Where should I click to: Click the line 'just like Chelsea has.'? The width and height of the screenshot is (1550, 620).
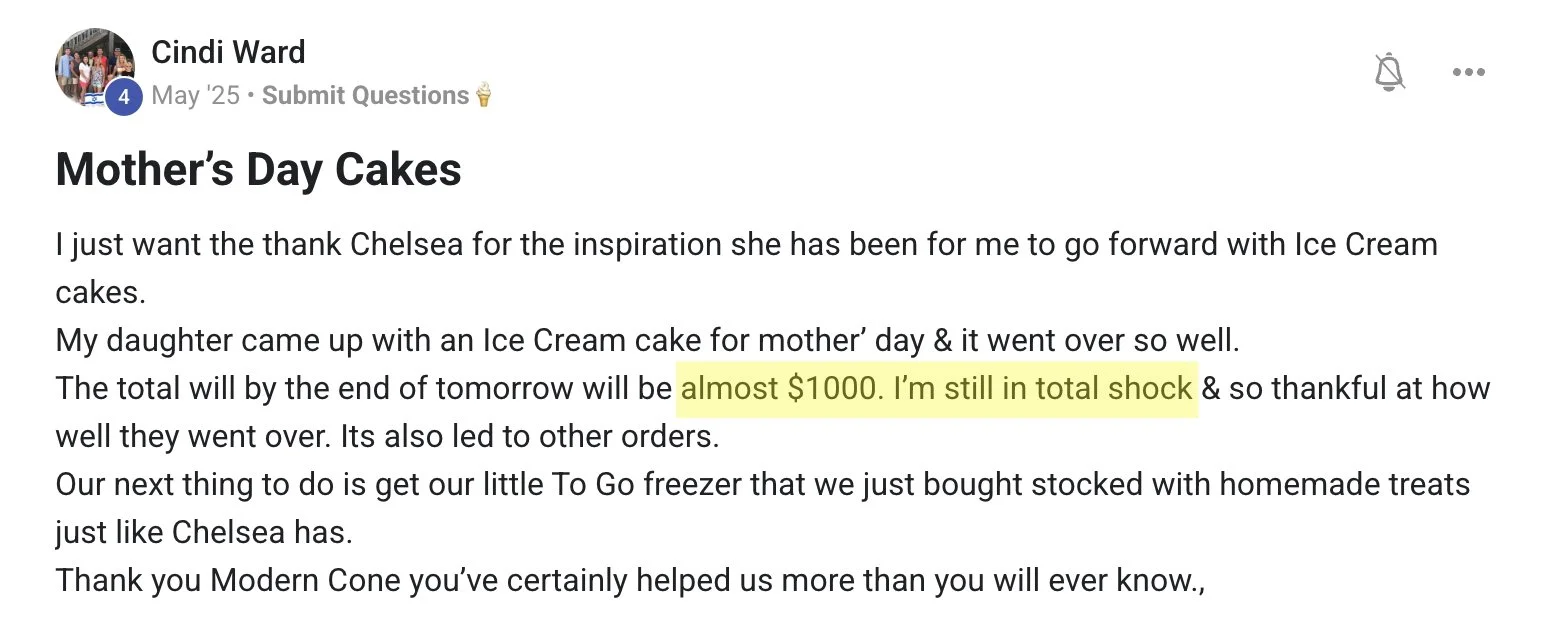tap(203, 532)
